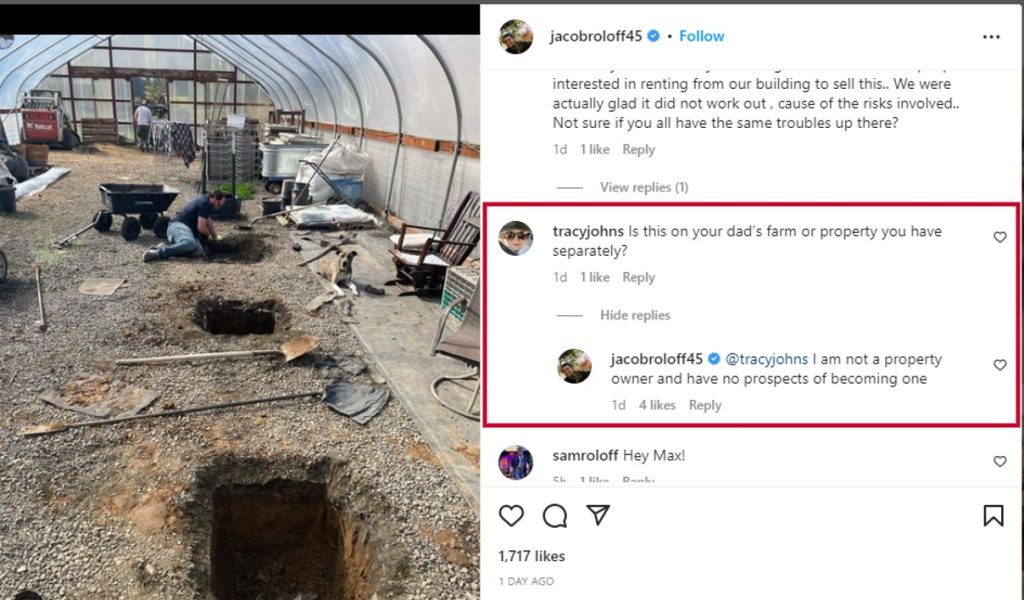Expand View replies (1)
Screen dimensions: 1024x600
643,187
